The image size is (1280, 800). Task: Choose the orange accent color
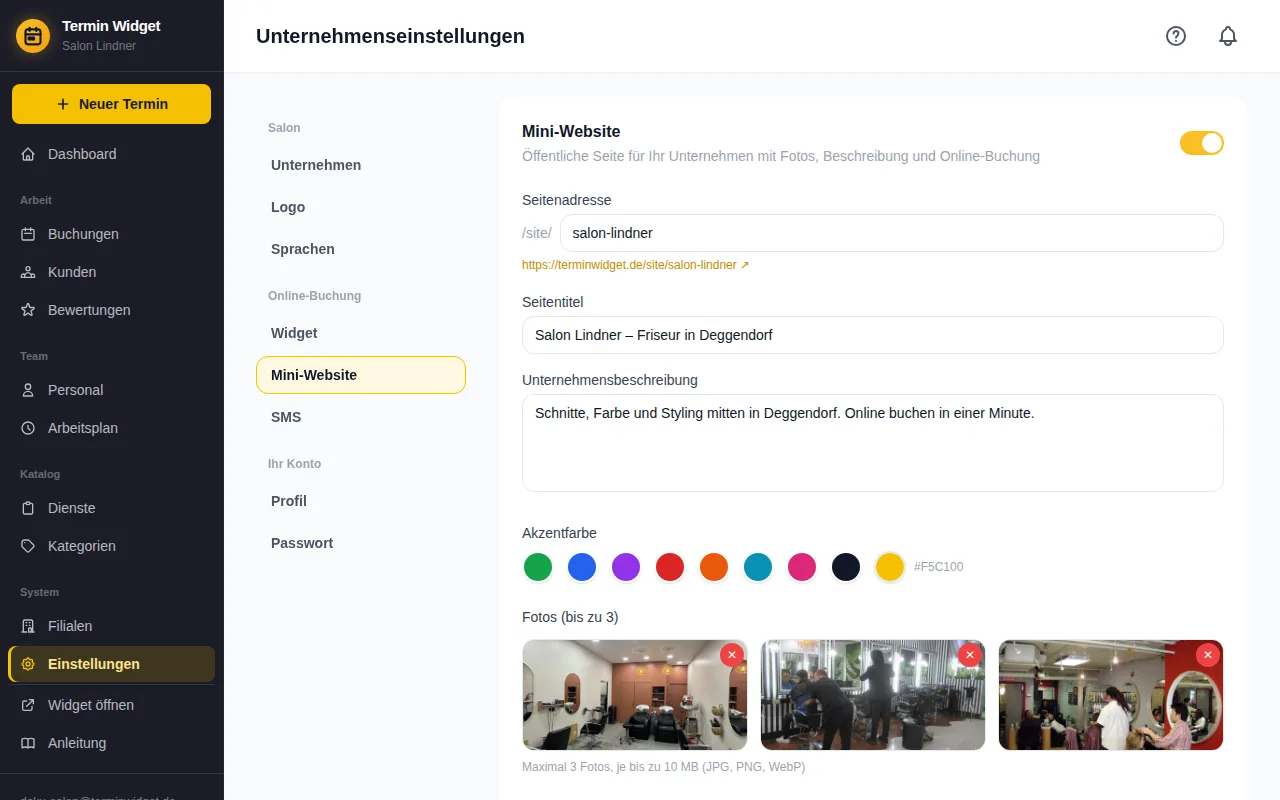(714, 567)
